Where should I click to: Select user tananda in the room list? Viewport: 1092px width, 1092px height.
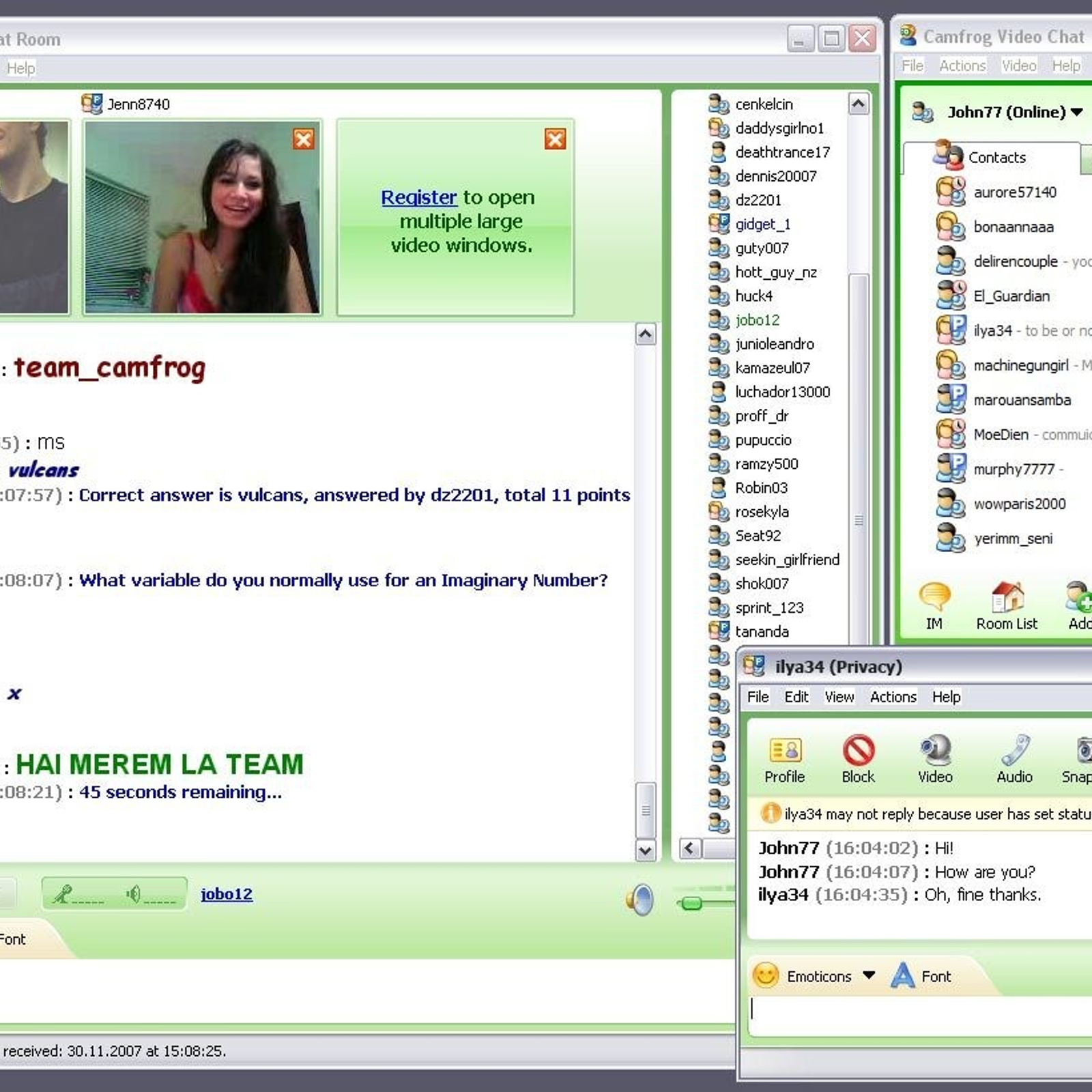pos(749,631)
